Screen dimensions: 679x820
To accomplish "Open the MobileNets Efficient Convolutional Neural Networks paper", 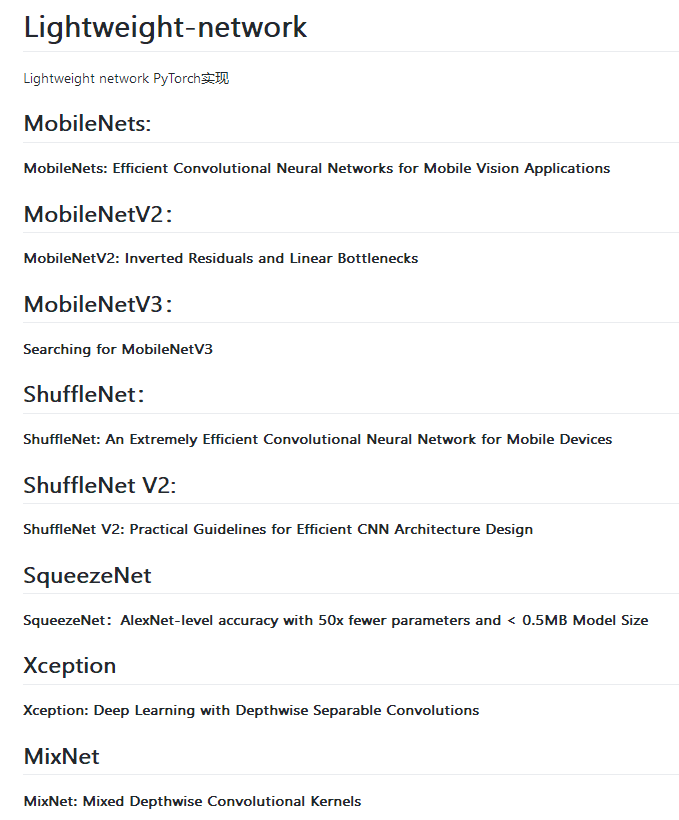I will 316,168.
